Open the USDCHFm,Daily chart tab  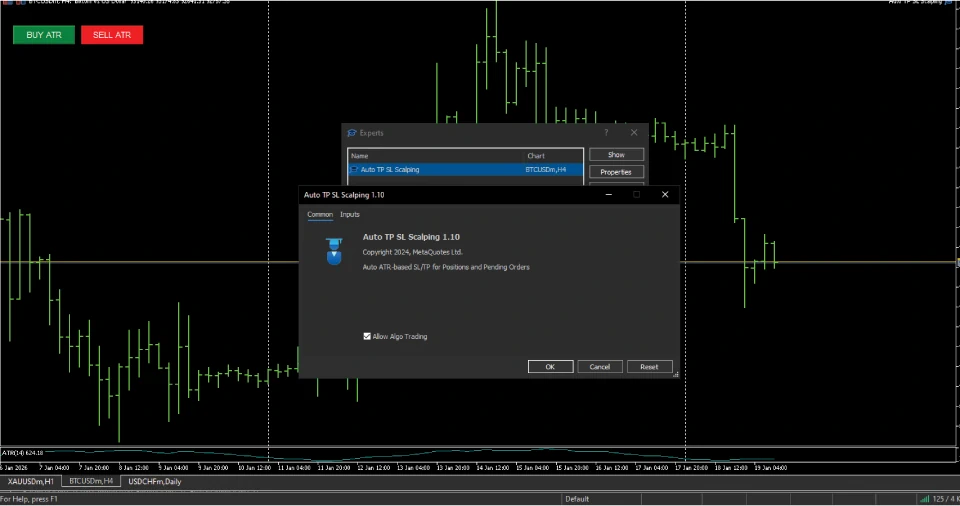pos(153,482)
